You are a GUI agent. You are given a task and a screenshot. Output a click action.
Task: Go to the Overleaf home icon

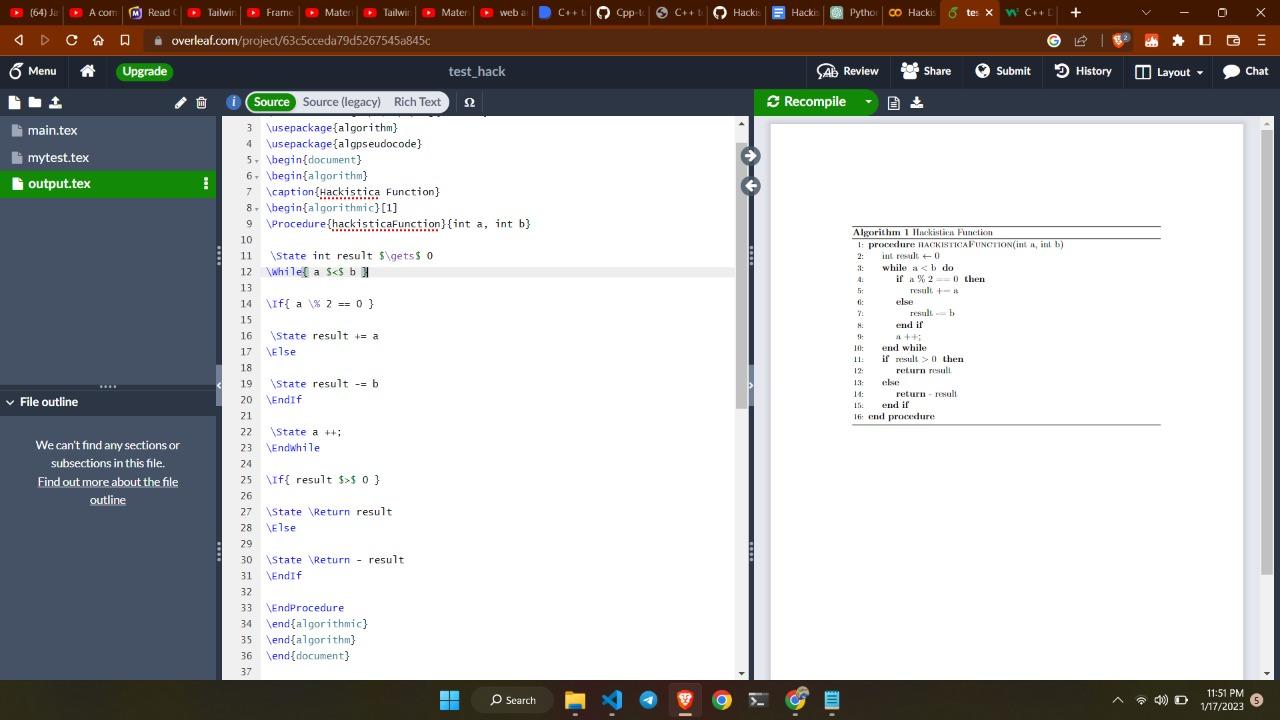[88, 71]
